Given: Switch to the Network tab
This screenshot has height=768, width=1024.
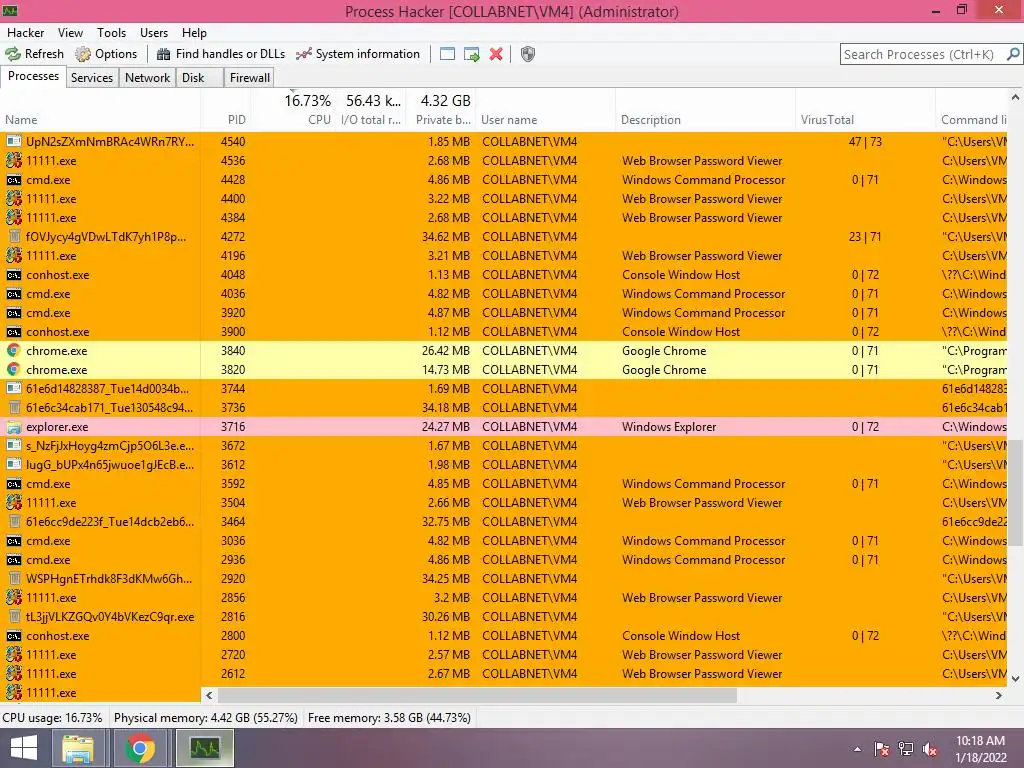Looking at the screenshot, I should 148,78.
